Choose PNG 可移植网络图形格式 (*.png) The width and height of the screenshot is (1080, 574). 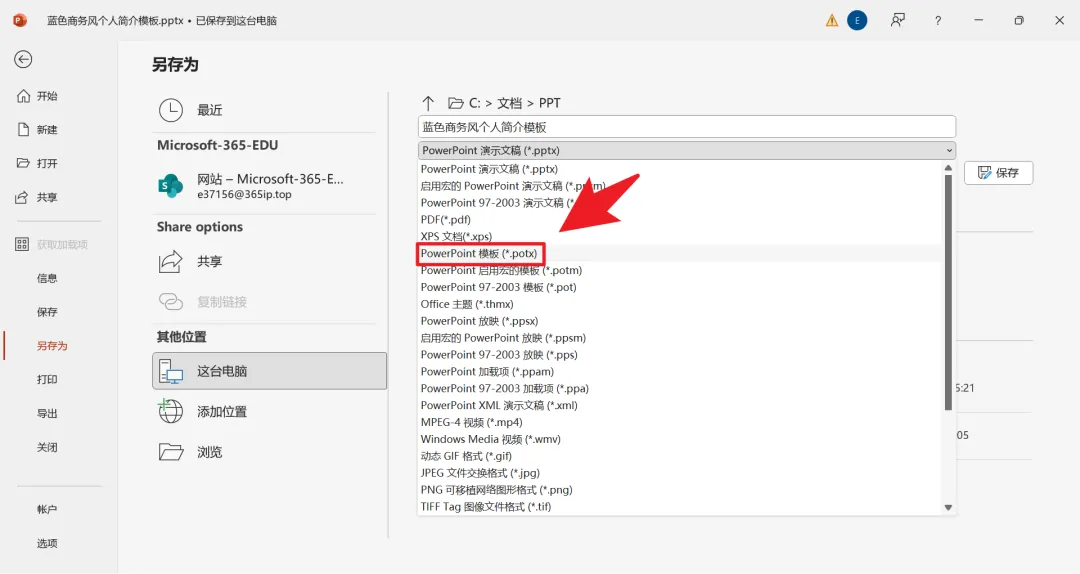(680, 490)
